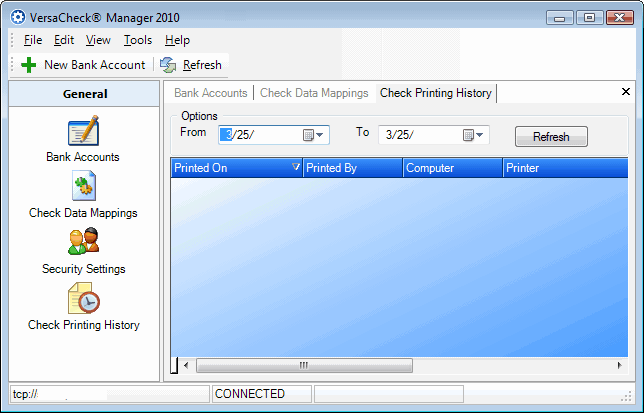Switch to the Bank Accounts tab

pos(211,93)
